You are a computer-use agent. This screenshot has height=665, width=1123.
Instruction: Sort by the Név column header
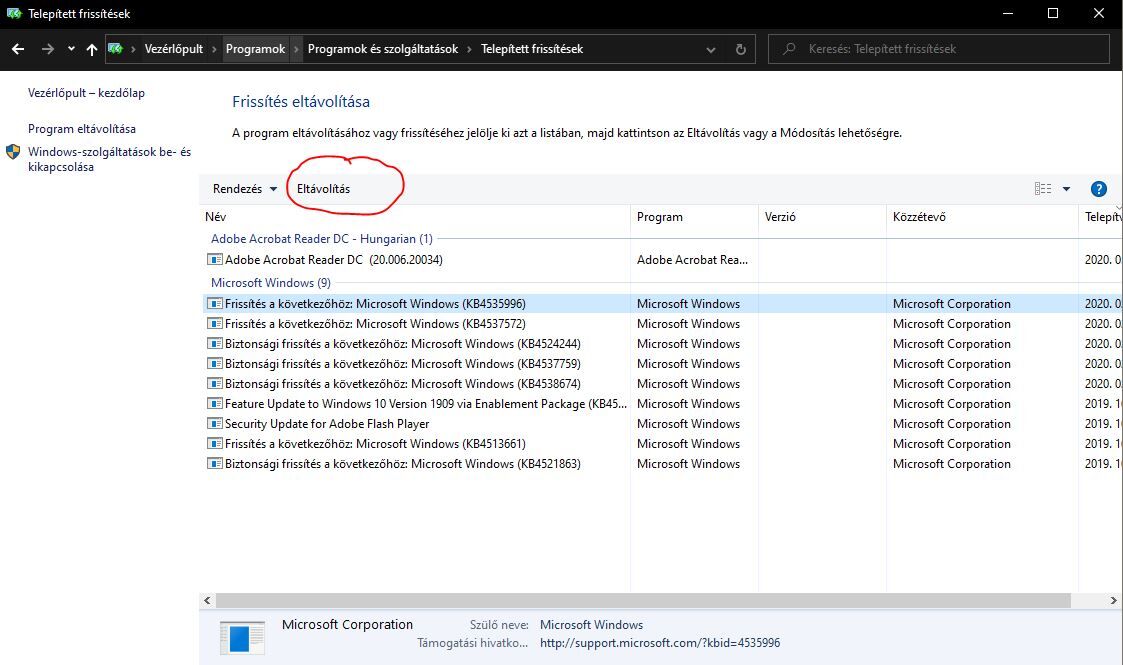click(215, 217)
